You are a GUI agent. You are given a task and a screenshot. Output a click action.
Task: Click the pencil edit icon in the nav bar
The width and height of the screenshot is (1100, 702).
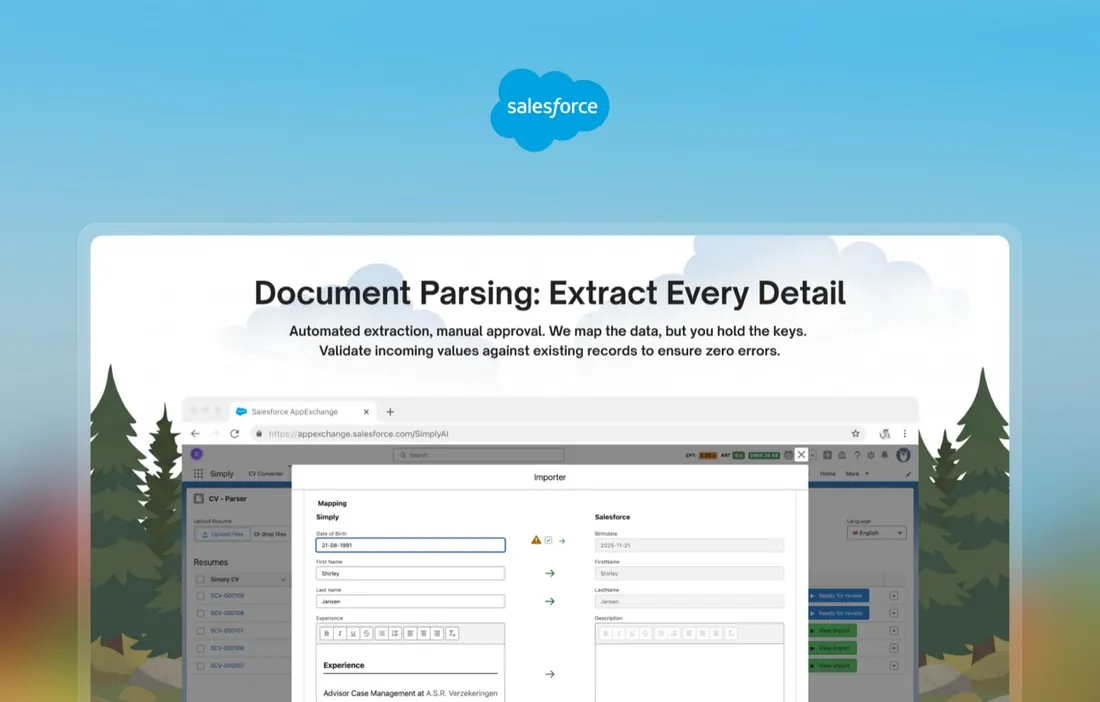(908, 474)
